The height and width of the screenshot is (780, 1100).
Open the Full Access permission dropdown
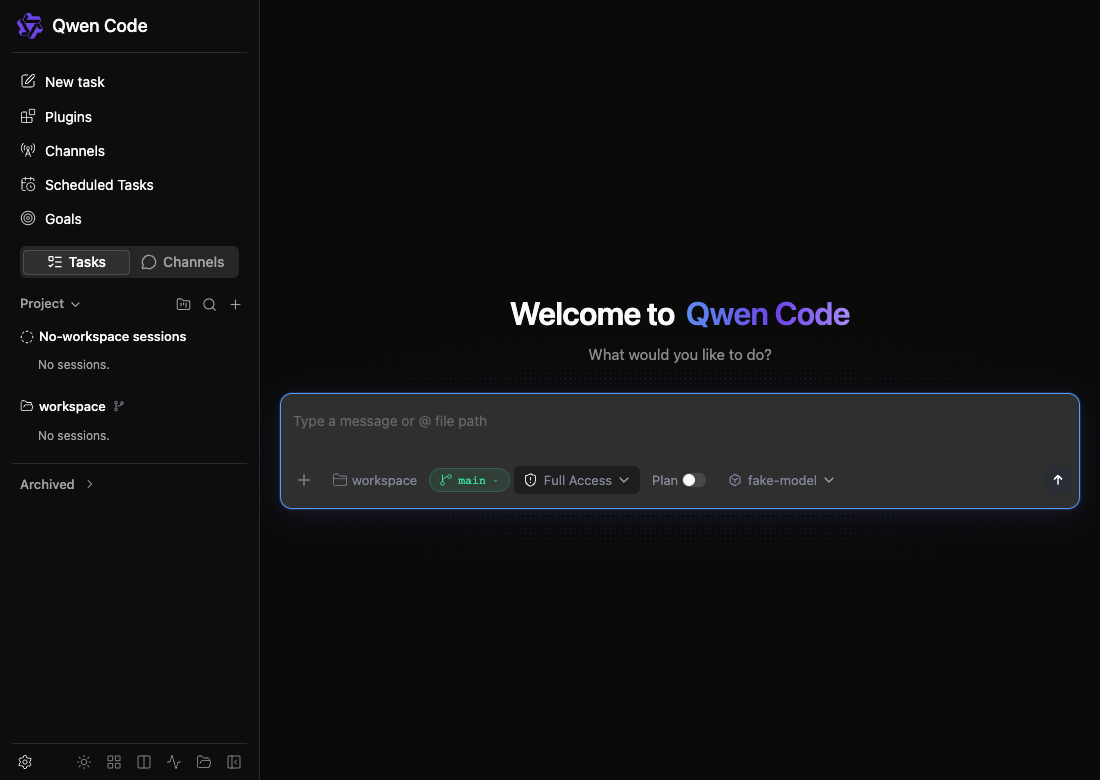[x=577, y=480]
